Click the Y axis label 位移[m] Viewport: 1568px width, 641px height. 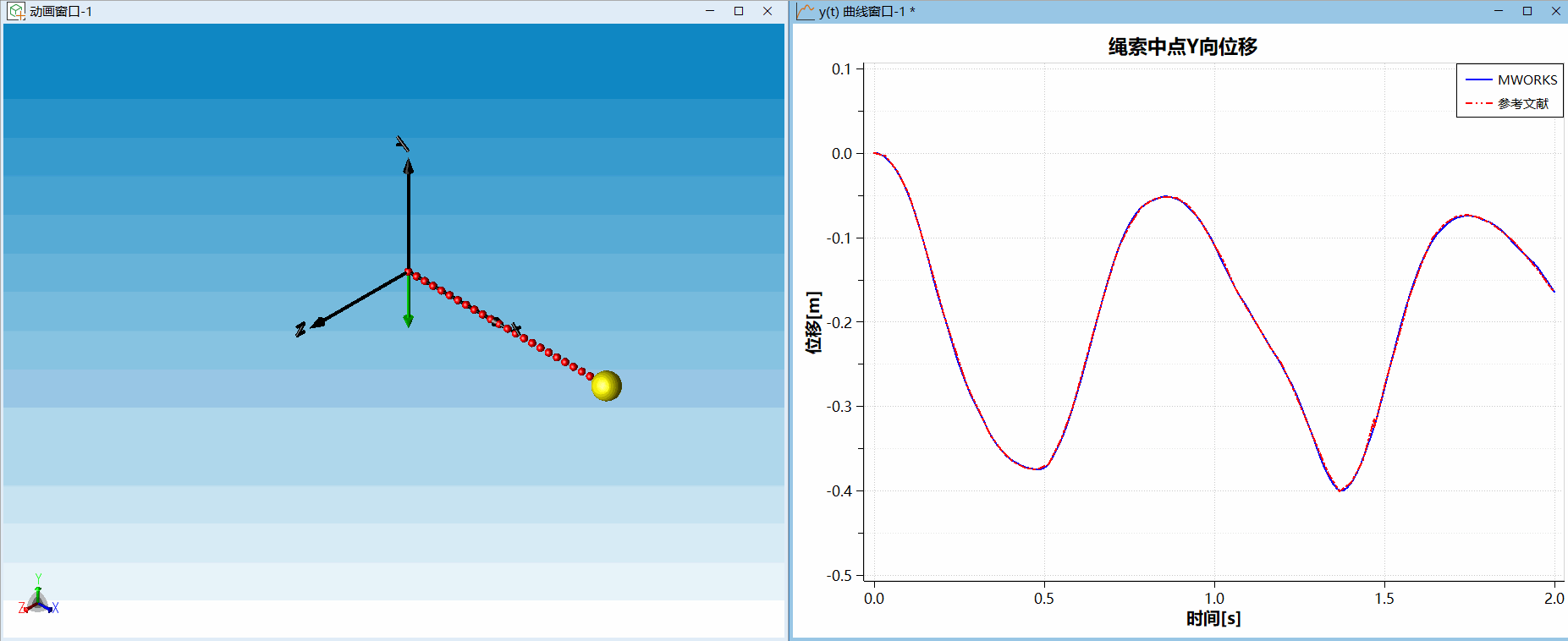(x=814, y=322)
